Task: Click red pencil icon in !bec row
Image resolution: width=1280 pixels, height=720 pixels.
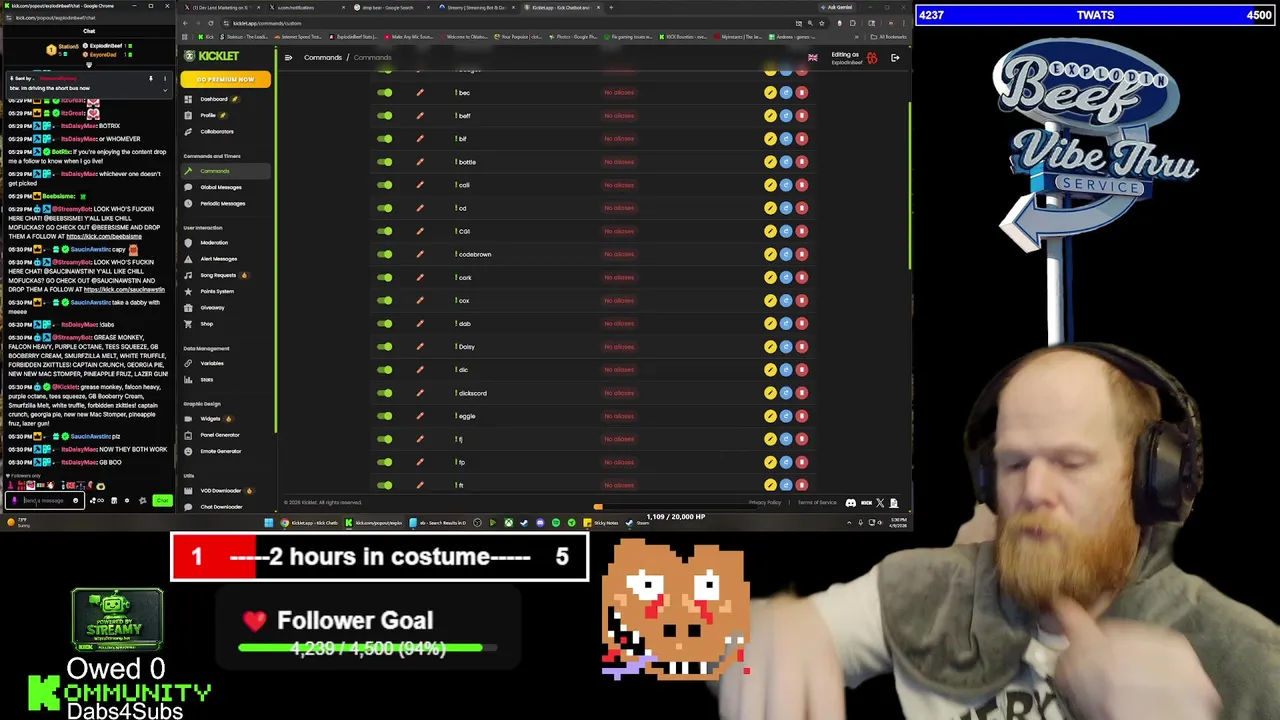Action: click(x=420, y=92)
